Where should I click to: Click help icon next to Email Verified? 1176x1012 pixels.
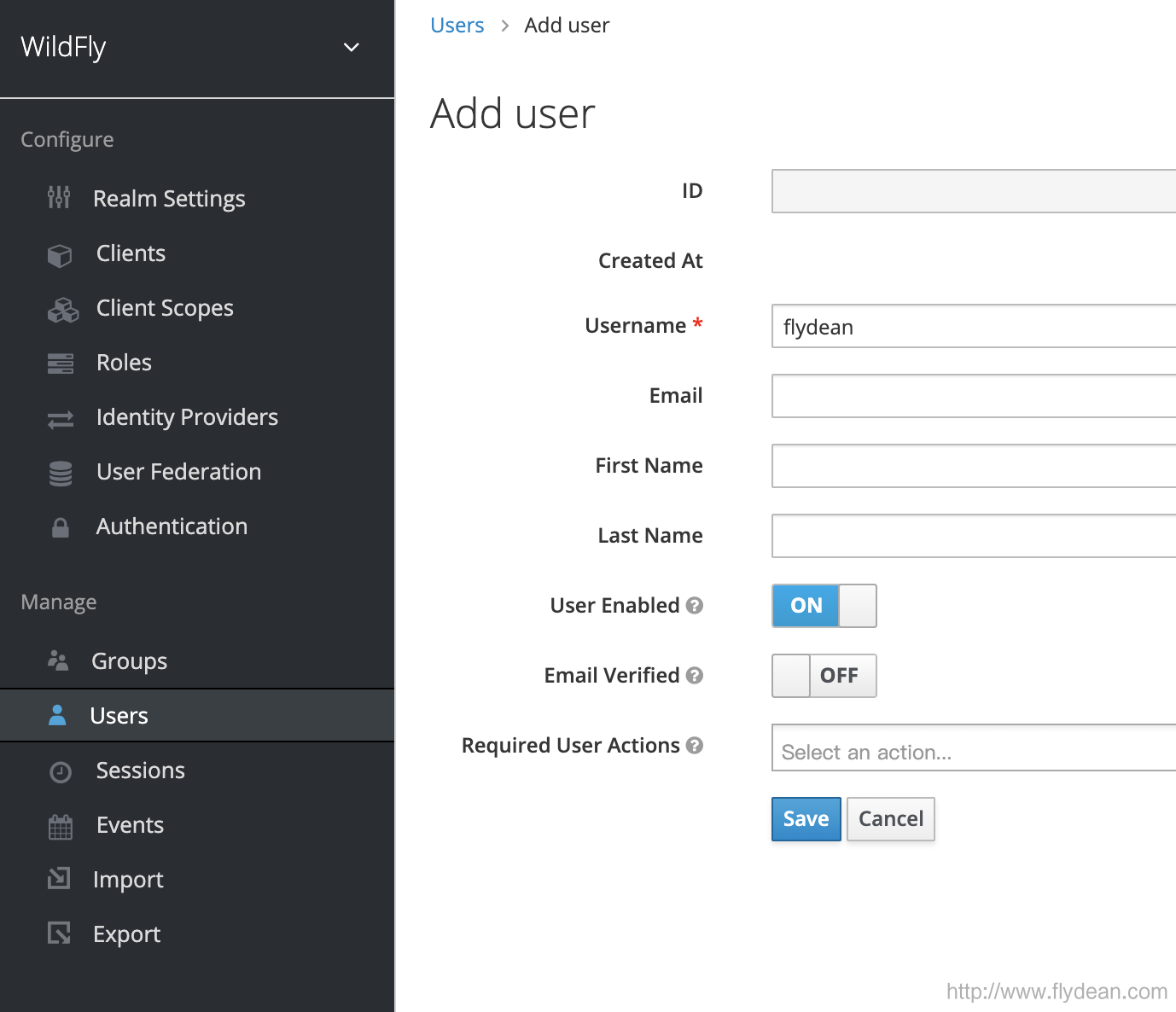pos(695,675)
